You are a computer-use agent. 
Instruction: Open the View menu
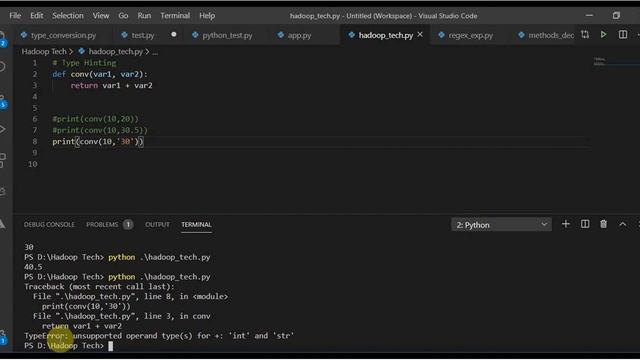pos(100,16)
